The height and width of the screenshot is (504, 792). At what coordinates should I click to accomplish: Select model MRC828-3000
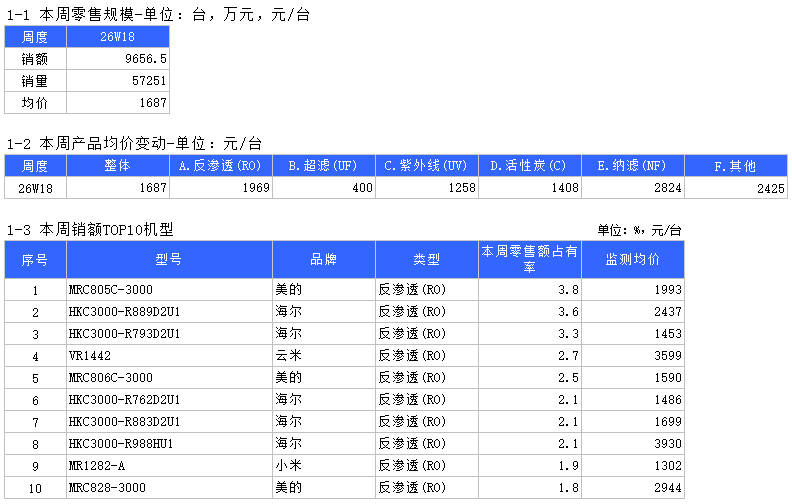click(107, 488)
